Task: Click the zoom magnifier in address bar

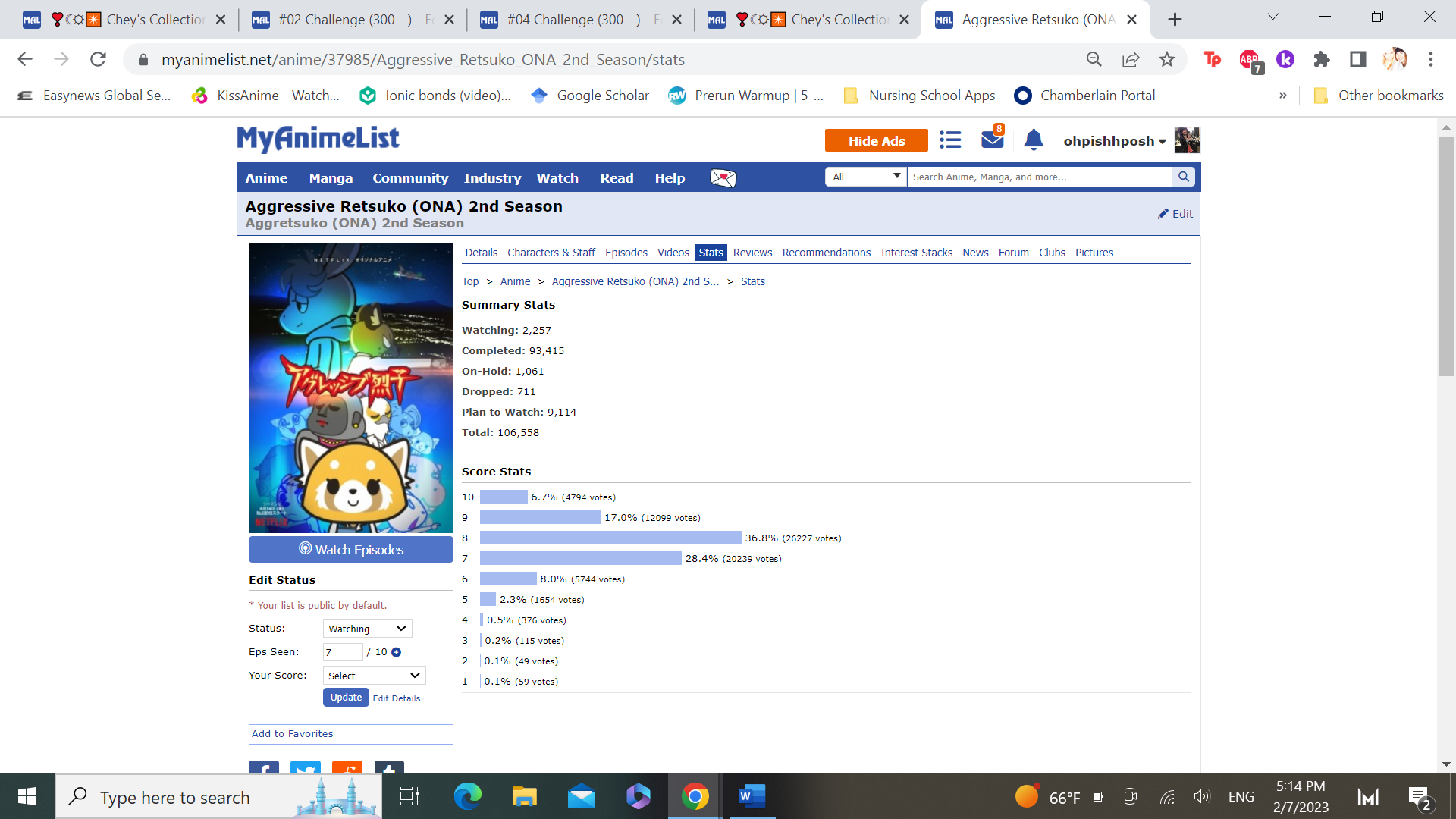Action: coord(1094,59)
